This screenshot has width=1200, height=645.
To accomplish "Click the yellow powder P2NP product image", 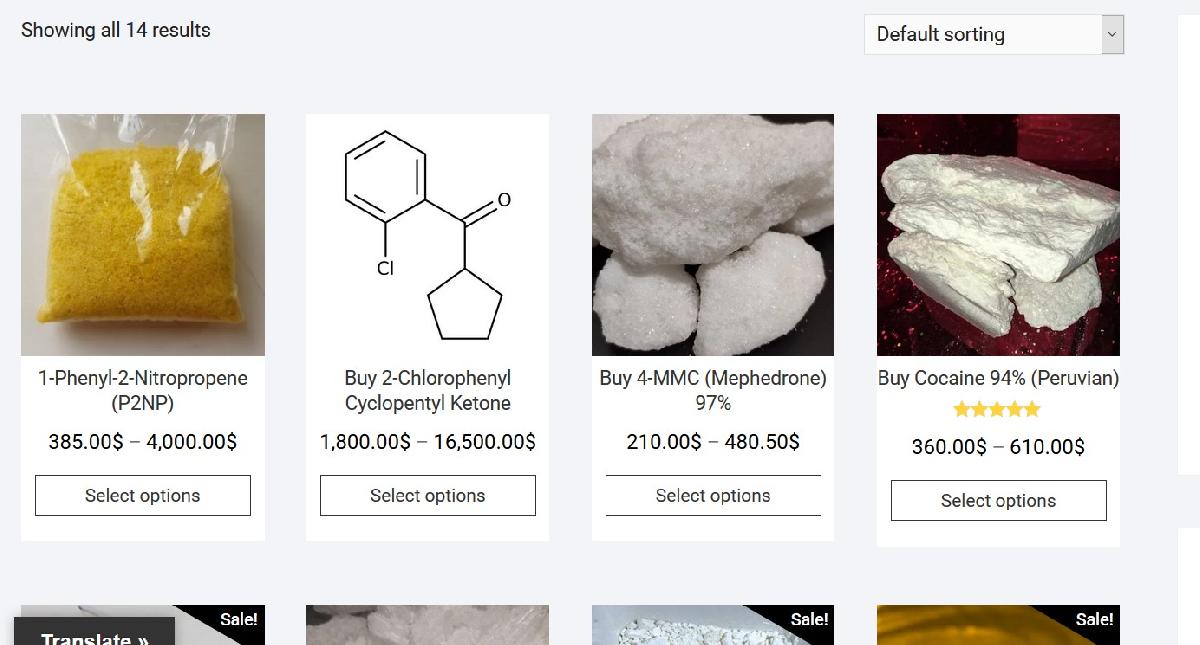I will pos(143,235).
